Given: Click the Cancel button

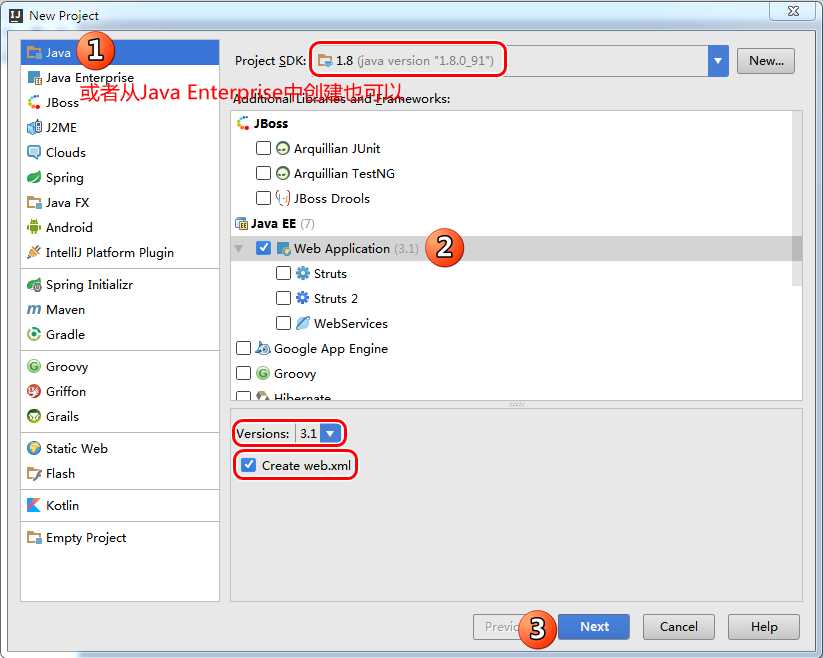Looking at the screenshot, I should (x=679, y=627).
